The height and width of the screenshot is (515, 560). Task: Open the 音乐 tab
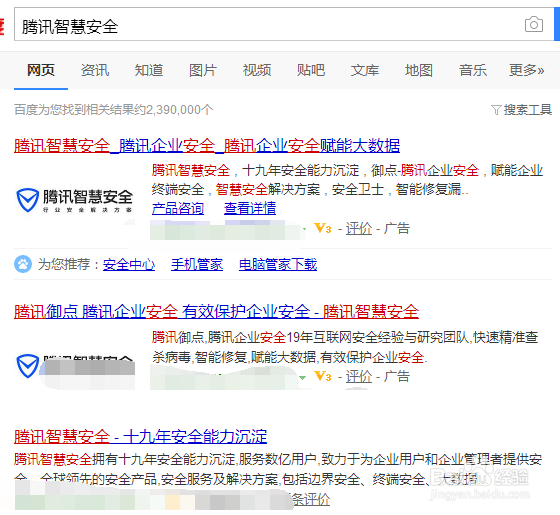coord(473,70)
